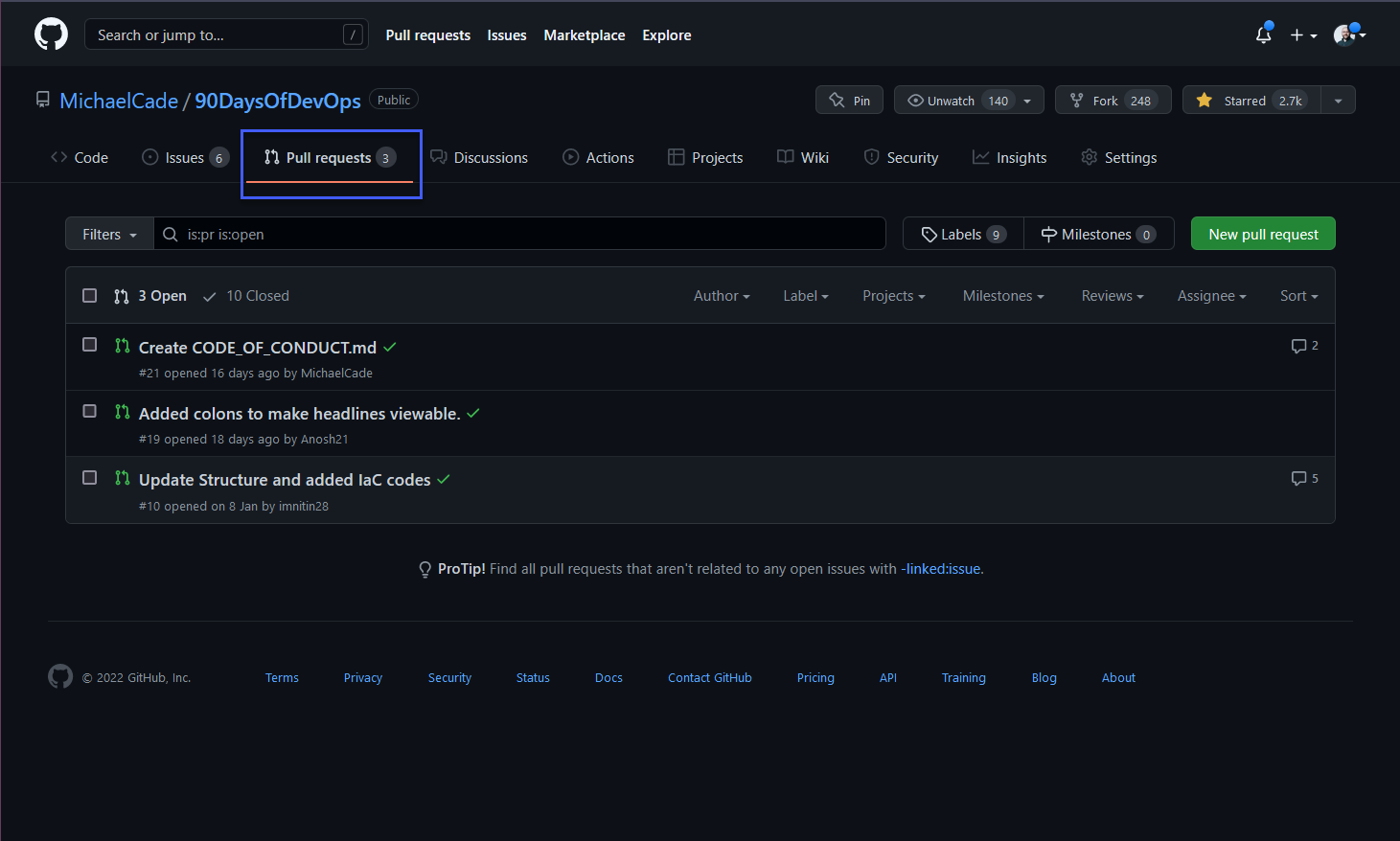Screen dimensions: 1400x841
Task: Expand the Sort dropdown
Action: click(1298, 295)
